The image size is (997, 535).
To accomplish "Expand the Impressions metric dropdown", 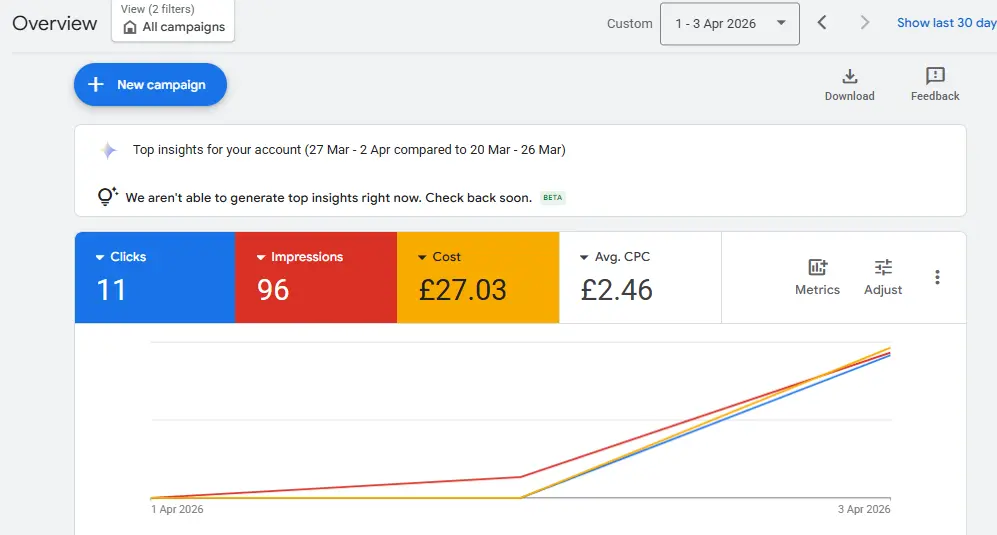I will click(x=261, y=257).
